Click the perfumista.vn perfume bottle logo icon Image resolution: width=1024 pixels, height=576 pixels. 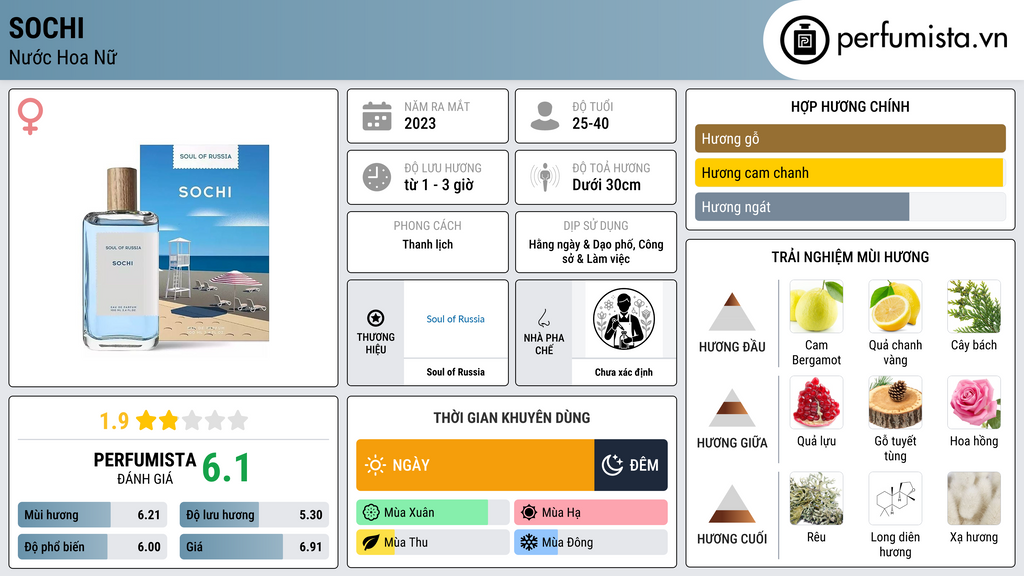pyautogui.click(x=804, y=40)
